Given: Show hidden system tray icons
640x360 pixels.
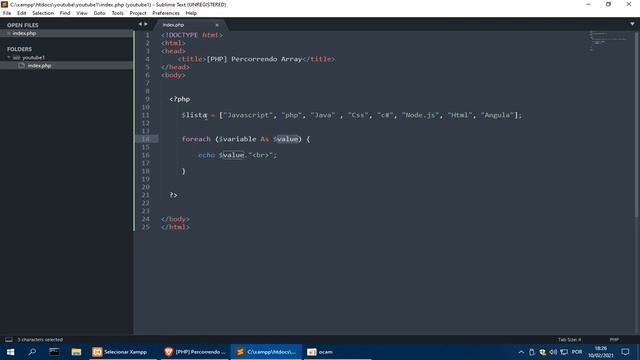Looking at the screenshot, I should (521, 352).
